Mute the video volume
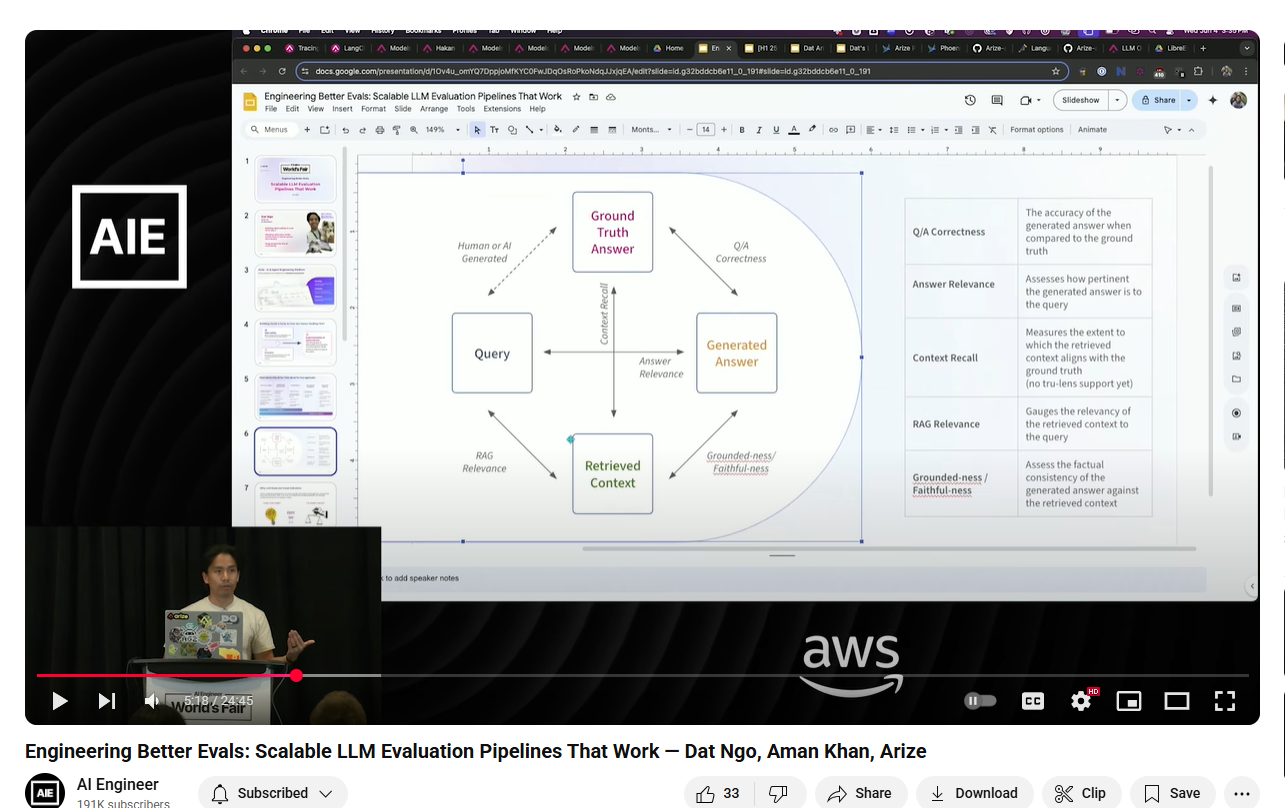Screen dimensions: 1285x808 (x=152, y=701)
